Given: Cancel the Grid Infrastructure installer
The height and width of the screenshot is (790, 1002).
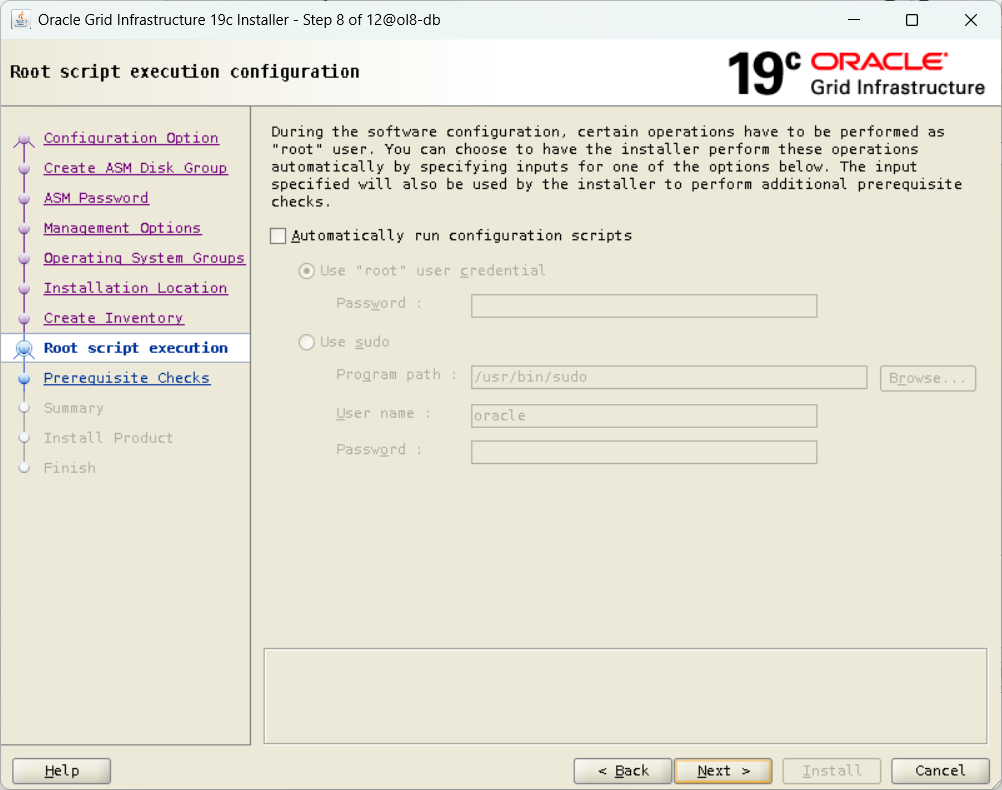Looking at the screenshot, I should (x=940, y=771).
